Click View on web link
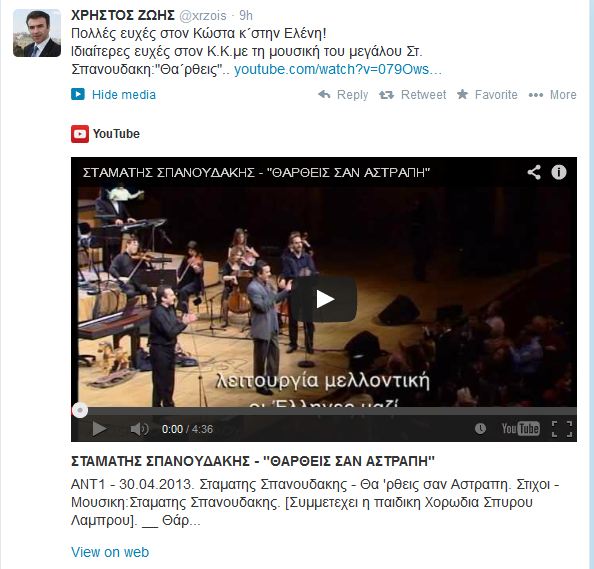The width and height of the screenshot is (594, 569). [110, 552]
